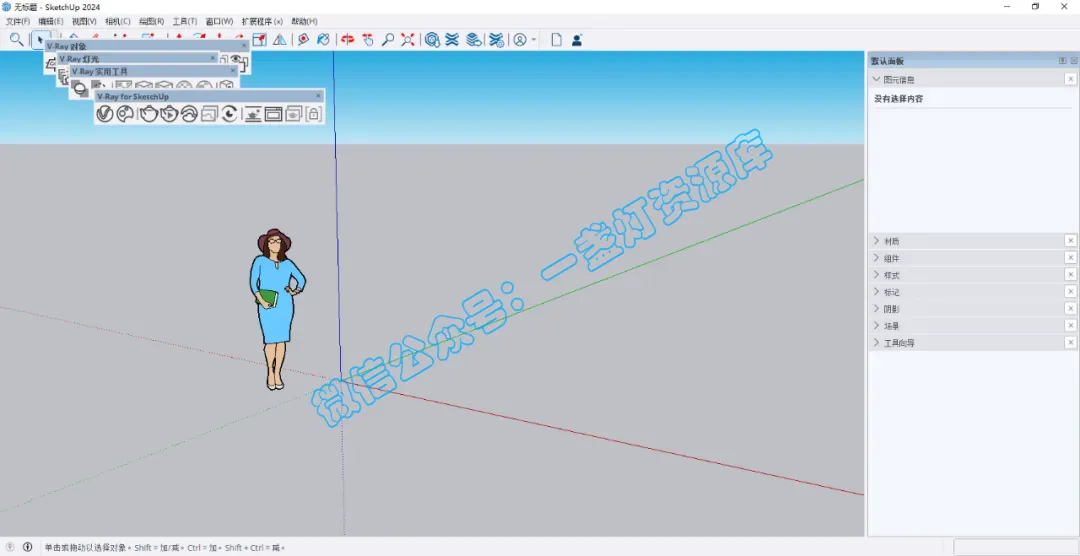
Task: Close the 工具向导 panel section
Action: (x=1070, y=342)
